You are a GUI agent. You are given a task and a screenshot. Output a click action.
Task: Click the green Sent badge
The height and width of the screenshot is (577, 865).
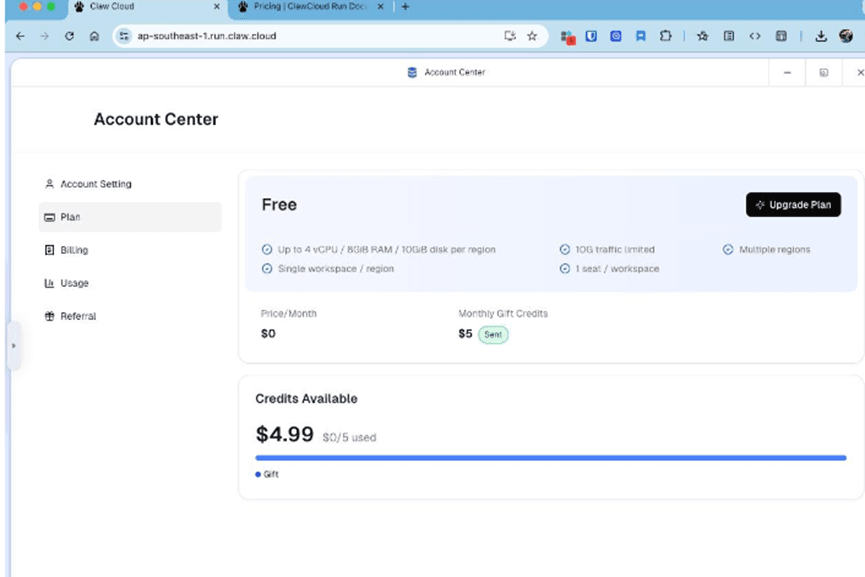[x=493, y=335]
